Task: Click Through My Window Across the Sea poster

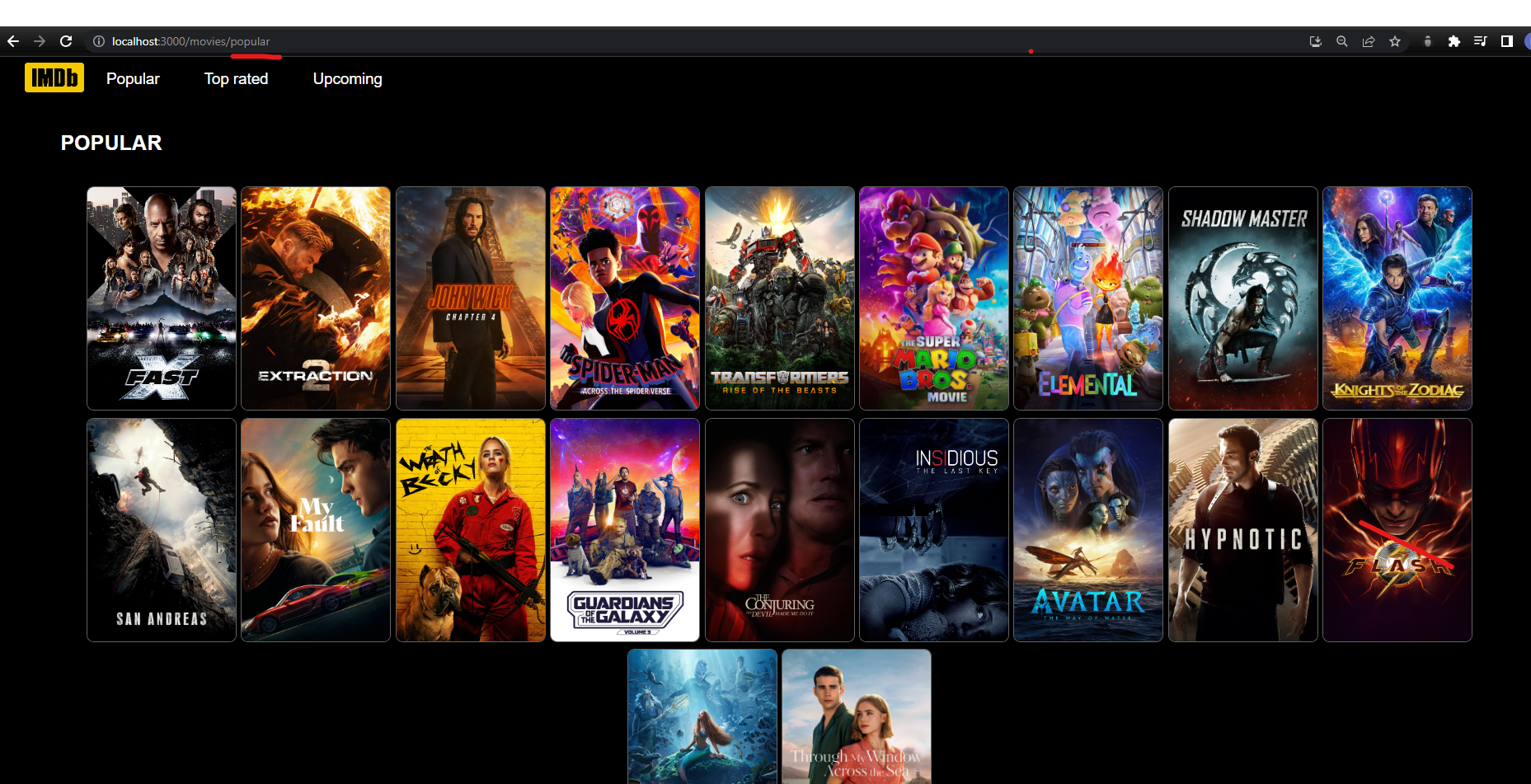Action: coord(857,716)
